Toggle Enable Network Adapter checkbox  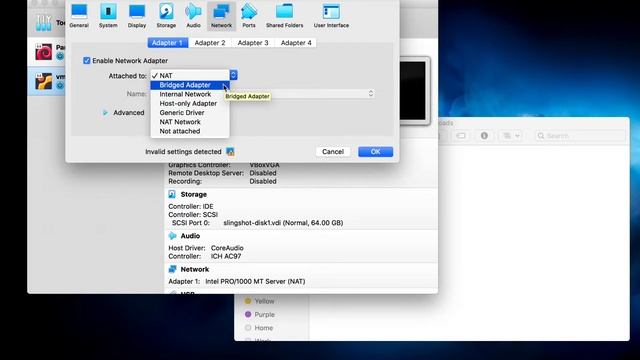(x=87, y=60)
